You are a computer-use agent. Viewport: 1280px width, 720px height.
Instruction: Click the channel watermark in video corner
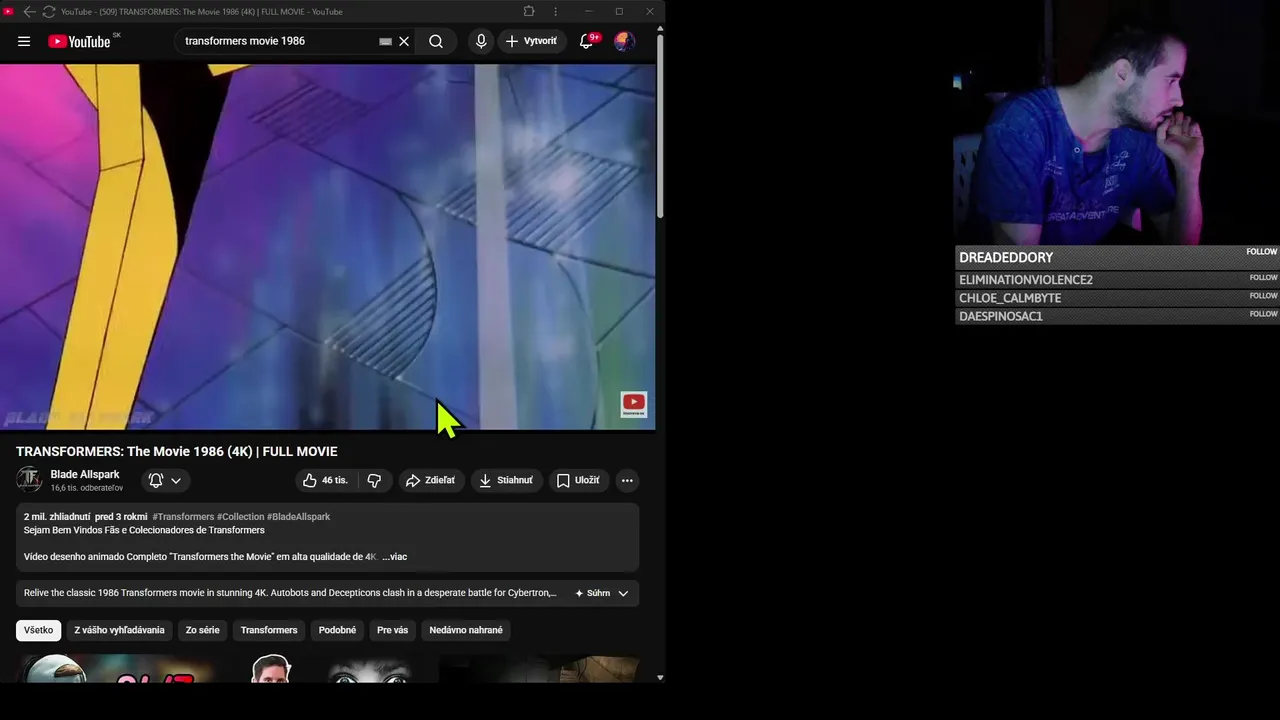[x=634, y=404]
